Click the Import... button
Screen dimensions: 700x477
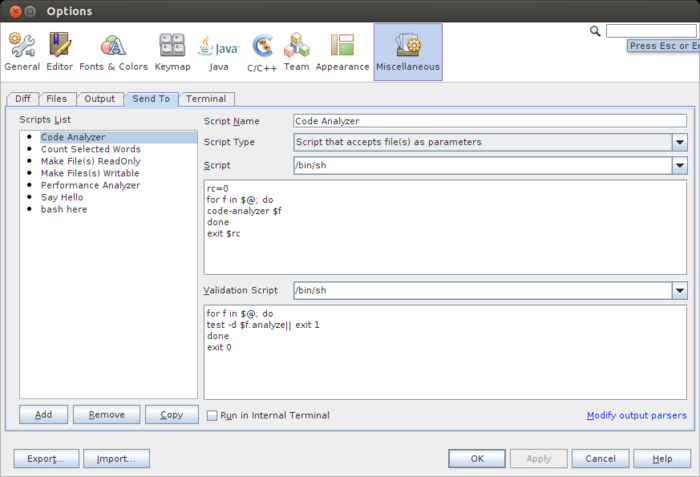pos(116,459)
